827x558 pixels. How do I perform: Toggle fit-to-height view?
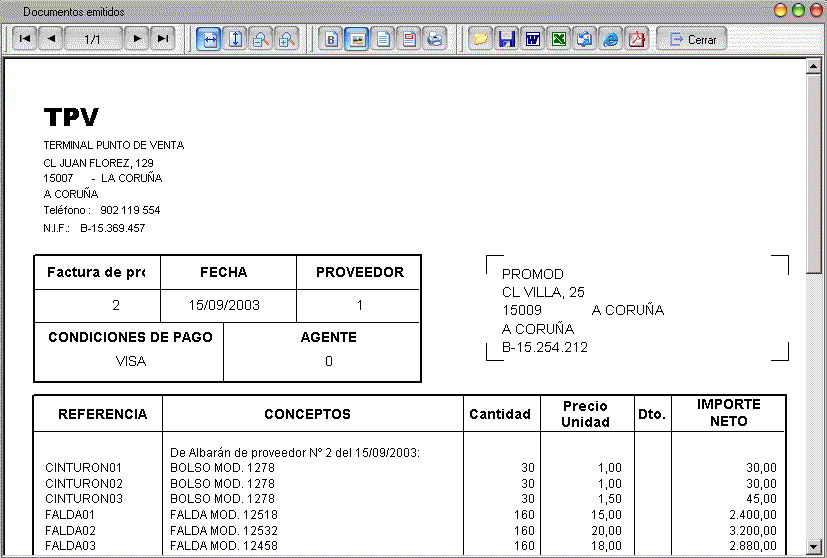coord(235,39)
